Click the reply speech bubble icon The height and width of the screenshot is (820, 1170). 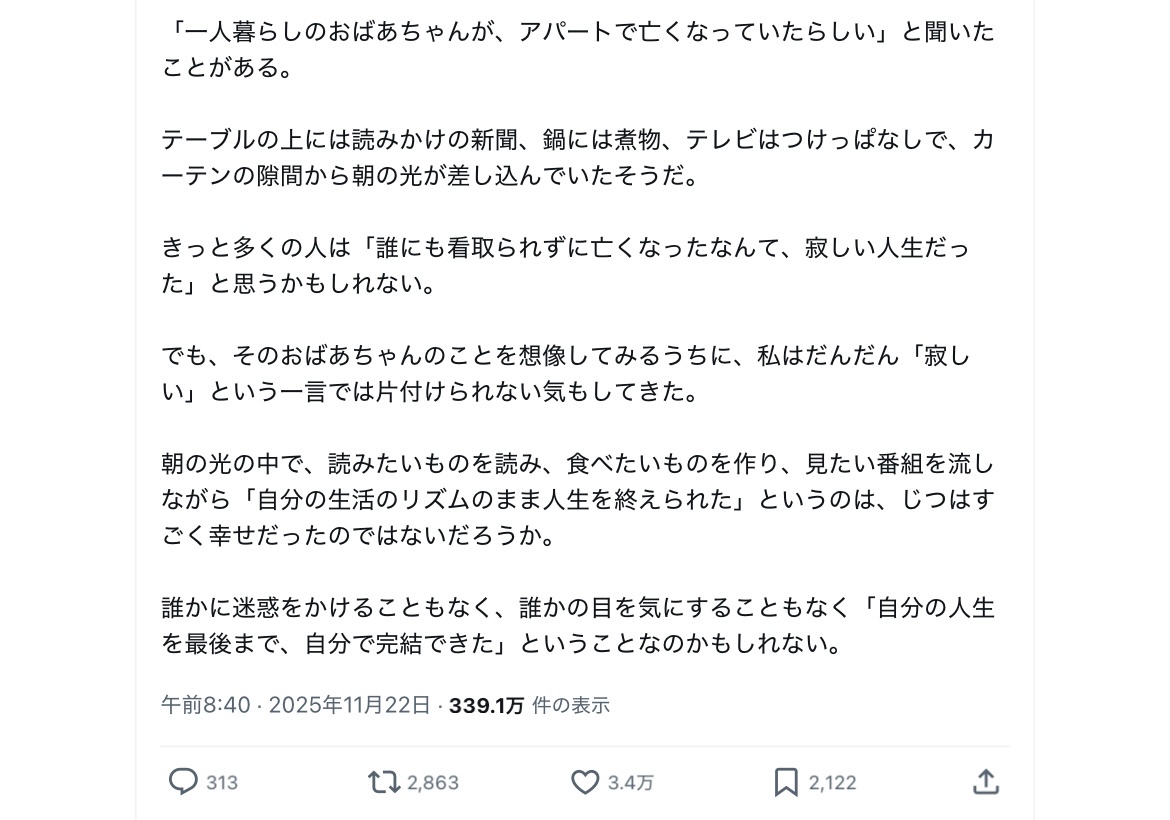click(x=183, y=782)
